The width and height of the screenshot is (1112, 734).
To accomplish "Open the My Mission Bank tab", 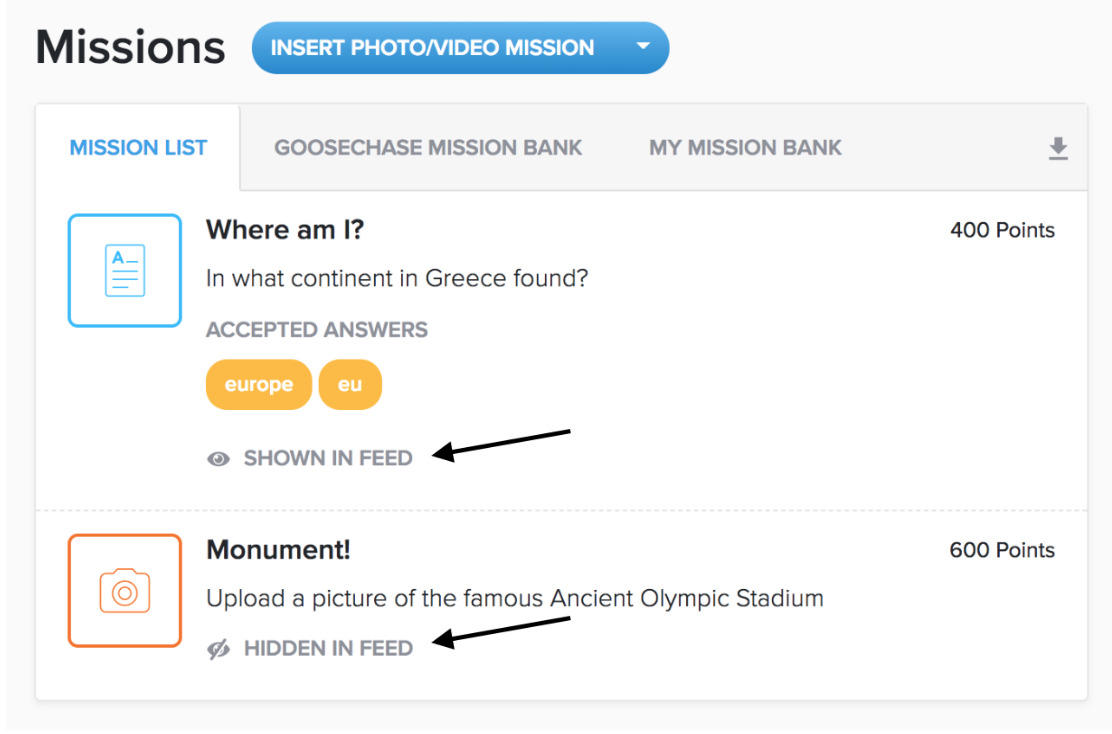I will click(x=745, y=148).
